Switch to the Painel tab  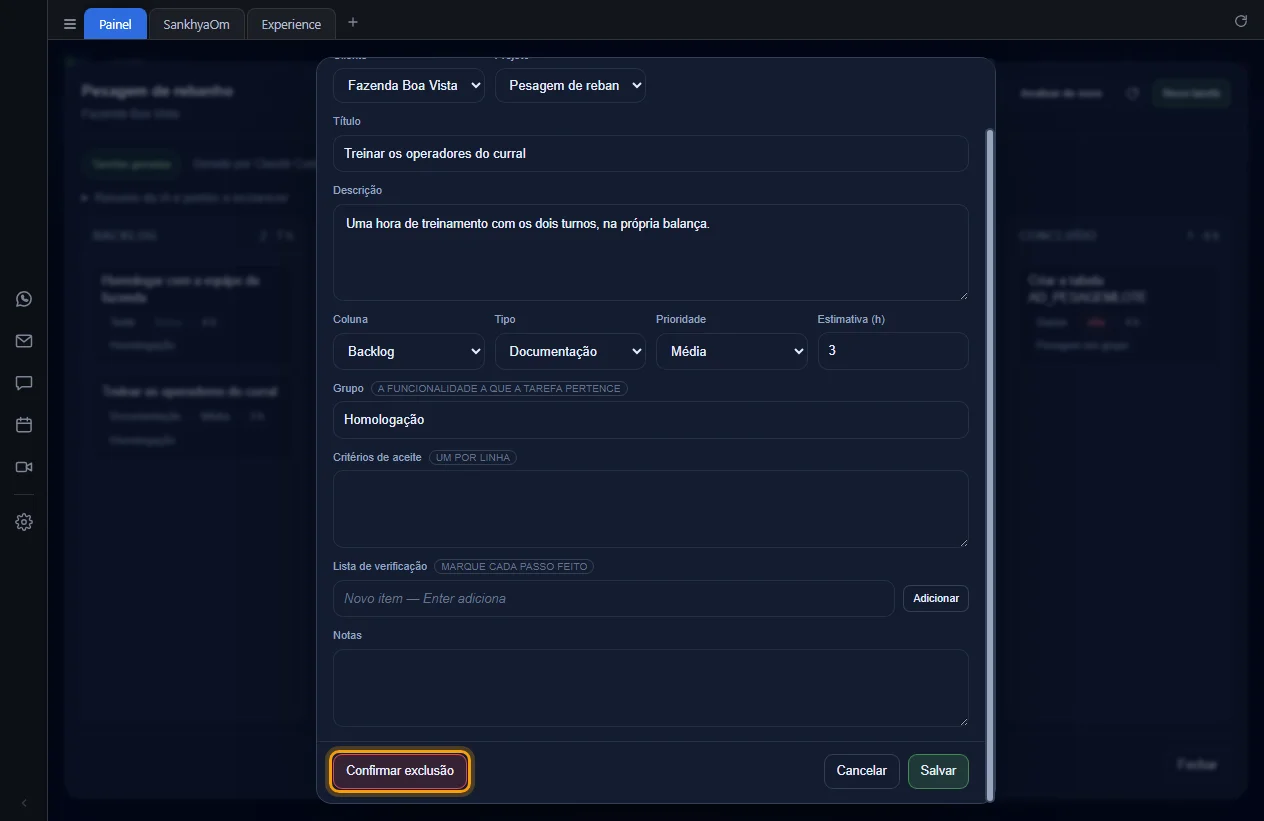115,24
